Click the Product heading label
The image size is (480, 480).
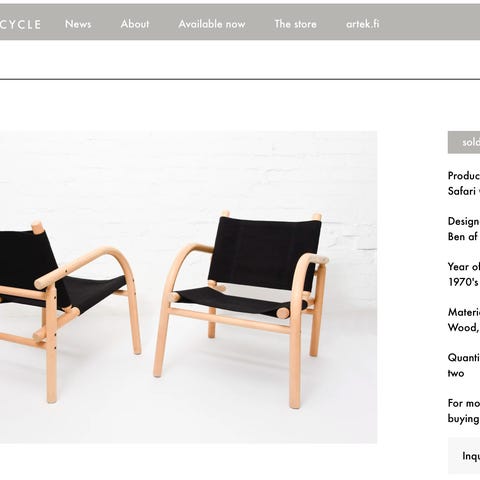(x=464, y=176)
